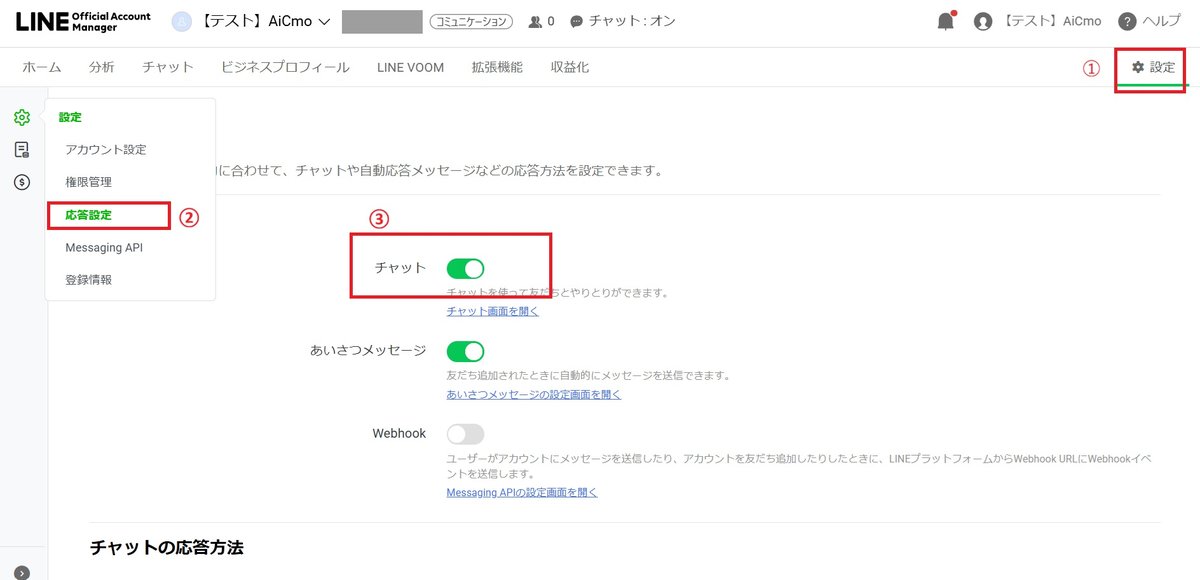The height and width of the screenshot is (580, 1200).
Task: Click the チャットの応答方法 heading
Action: coord(167,548)
